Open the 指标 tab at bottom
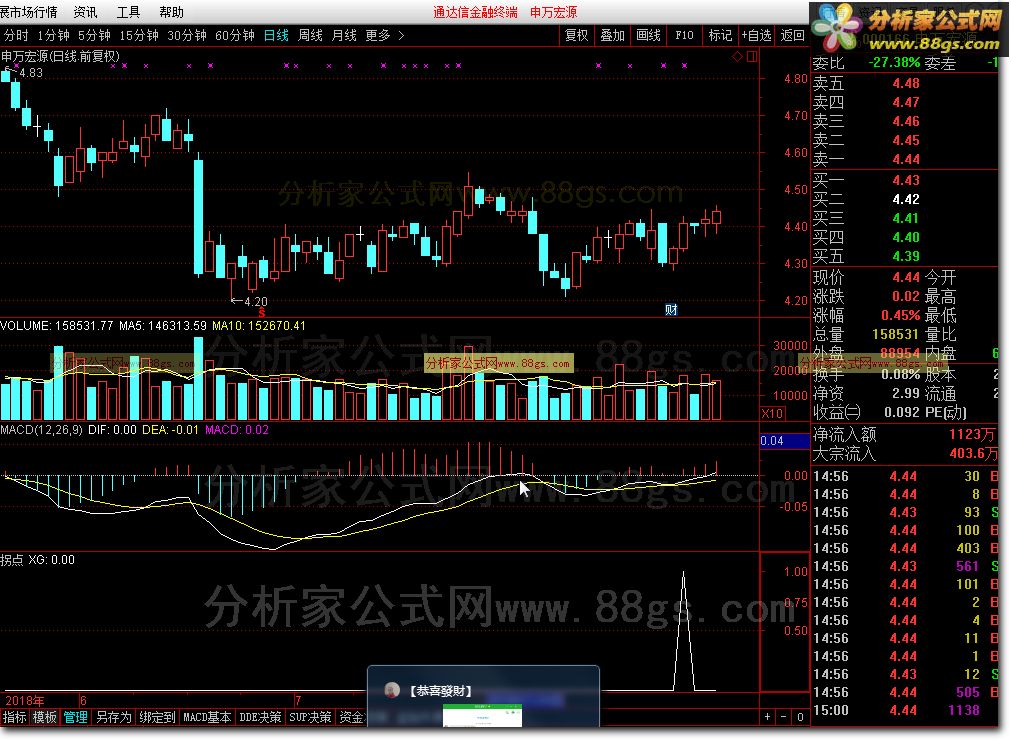The image size is (1011, 740). (x=14, y=717)
